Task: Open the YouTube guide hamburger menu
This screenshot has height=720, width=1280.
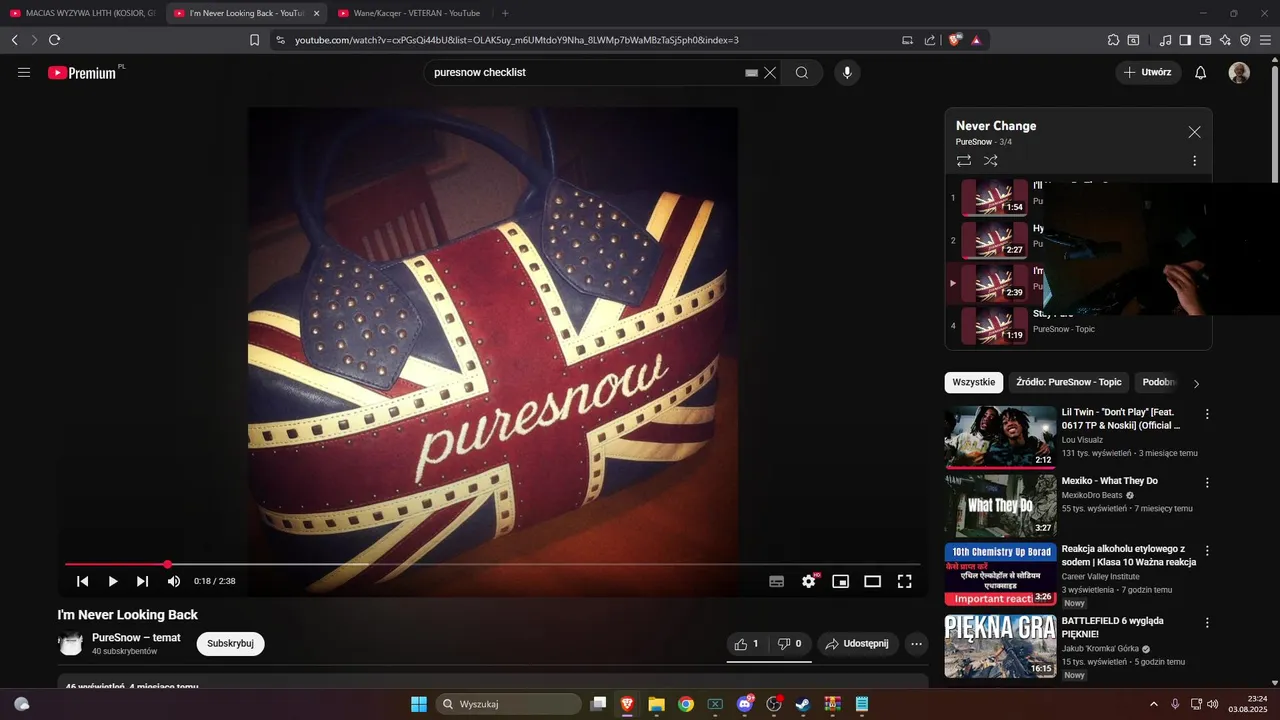Action: 24,72
